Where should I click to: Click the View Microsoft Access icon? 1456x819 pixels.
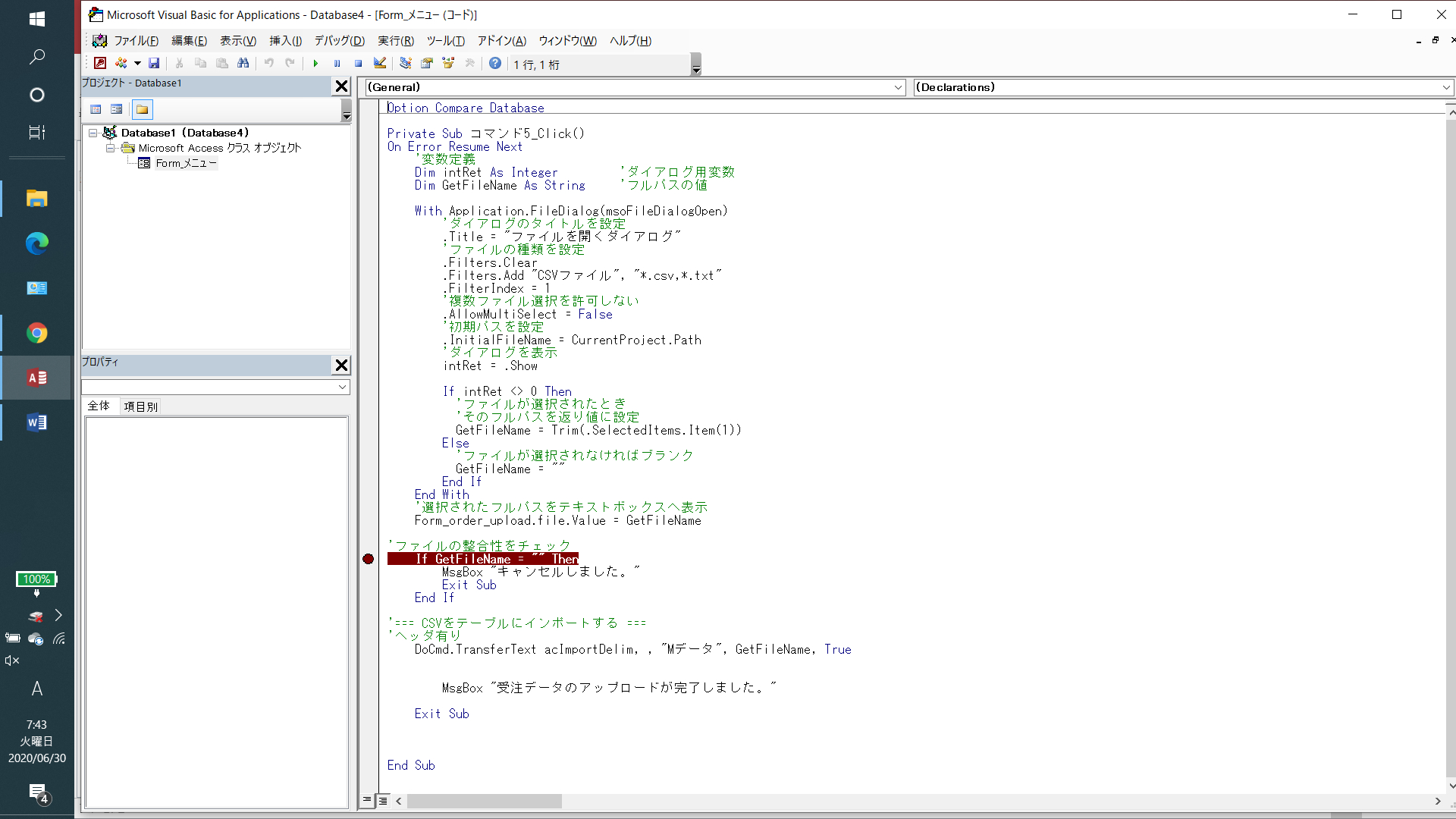coord(100,64)
